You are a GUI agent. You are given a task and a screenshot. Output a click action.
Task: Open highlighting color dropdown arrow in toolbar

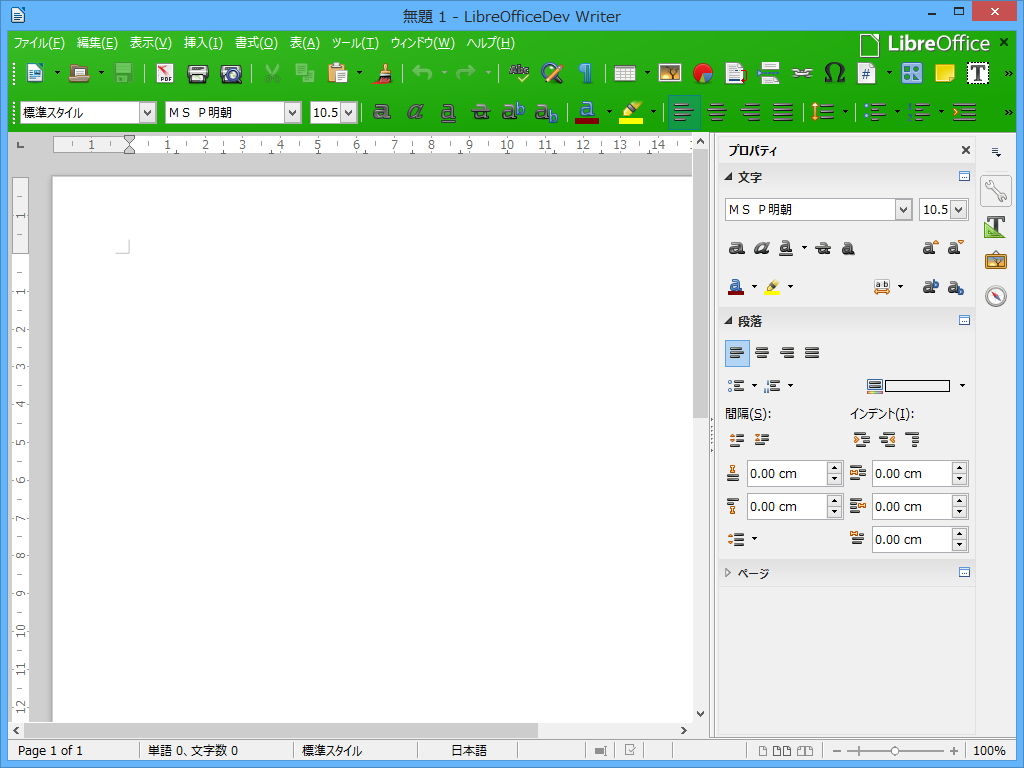pyautogui.click(x=653, y=112)
